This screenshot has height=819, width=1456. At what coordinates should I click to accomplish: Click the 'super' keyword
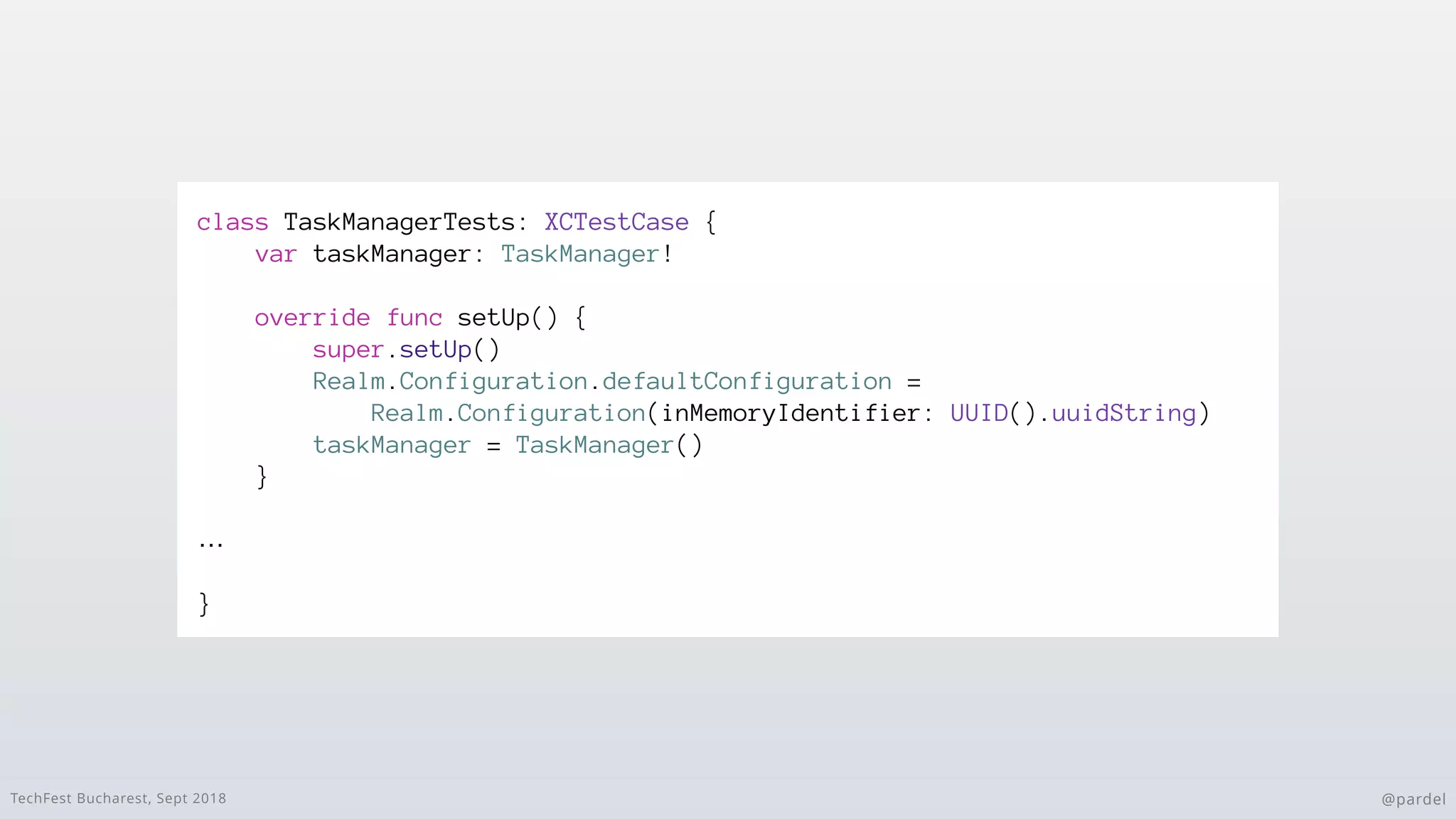tap(348, 350)
